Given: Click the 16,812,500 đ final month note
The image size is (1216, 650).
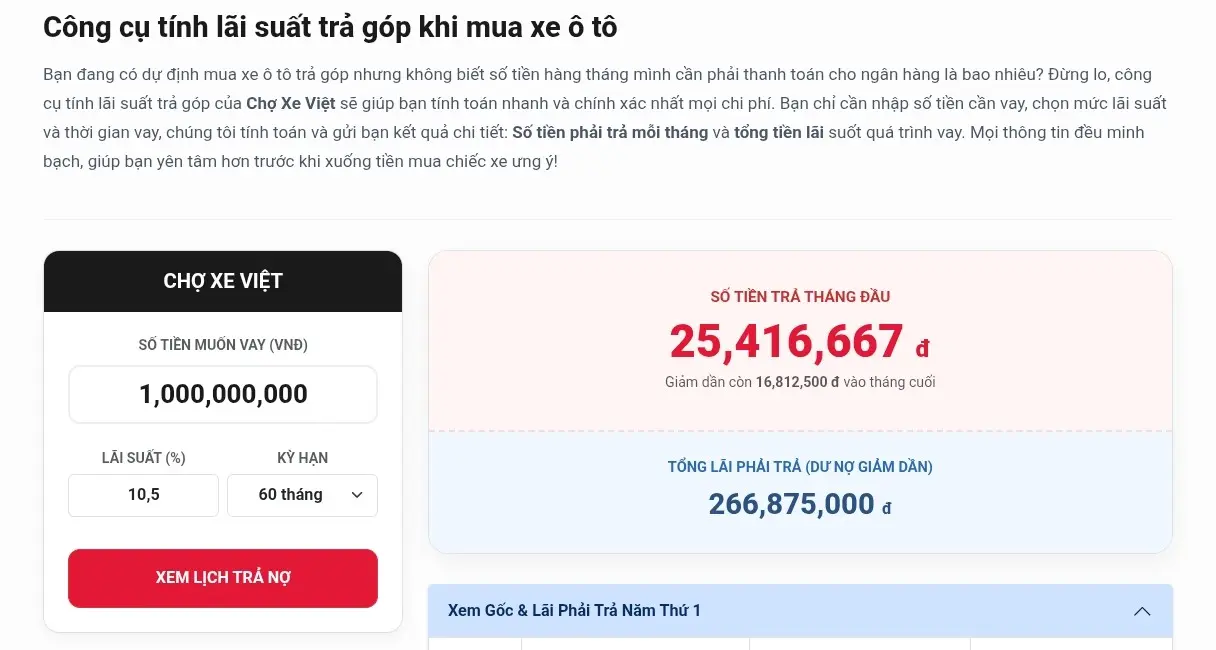Looking at the screenshot, I should pyautogui.click(x=799, y=382).
